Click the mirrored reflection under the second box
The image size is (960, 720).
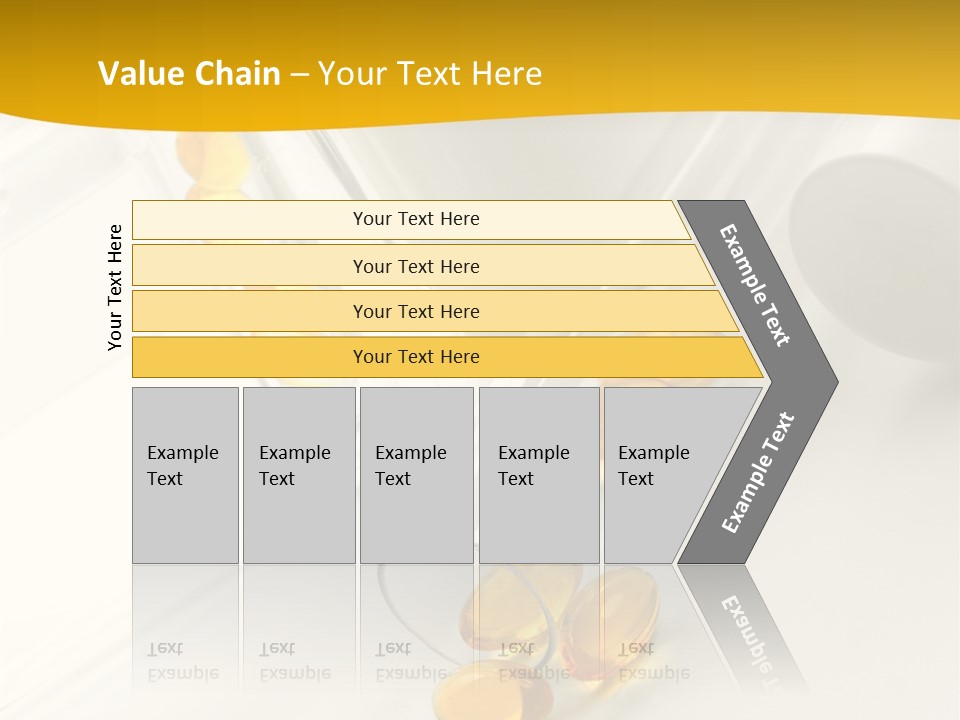coord(298,660)
